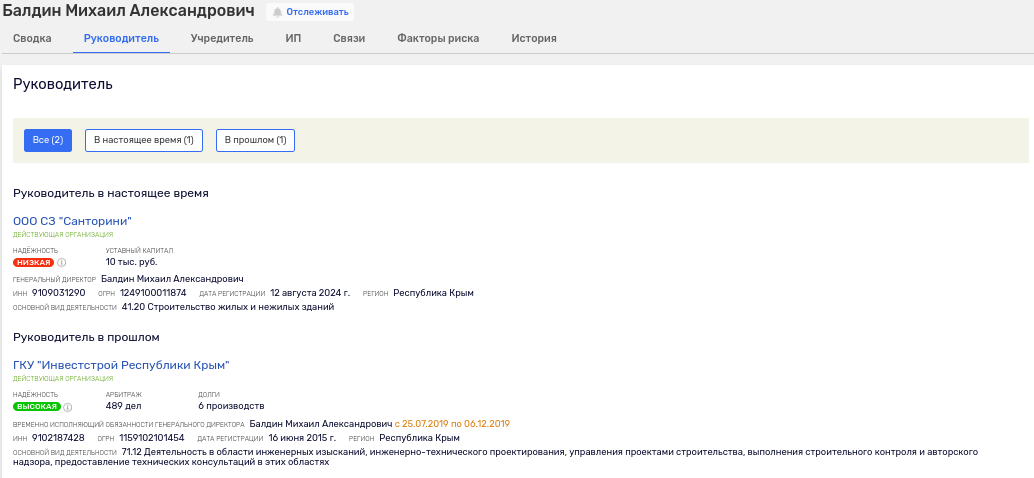Click the Отслеживать button

[x=310, y=12]
